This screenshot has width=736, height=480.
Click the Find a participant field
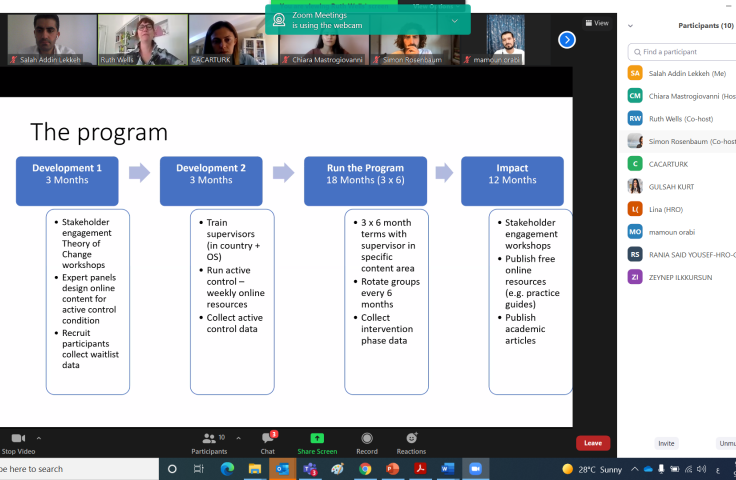tap(682, 52)
